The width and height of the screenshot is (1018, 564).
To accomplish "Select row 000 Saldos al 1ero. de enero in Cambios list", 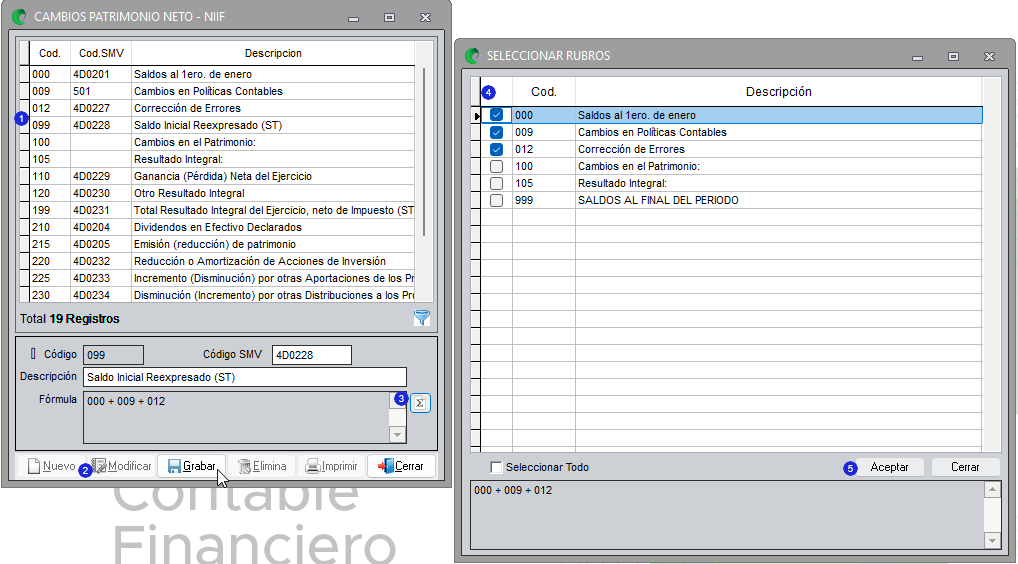I will click(222, 74).
